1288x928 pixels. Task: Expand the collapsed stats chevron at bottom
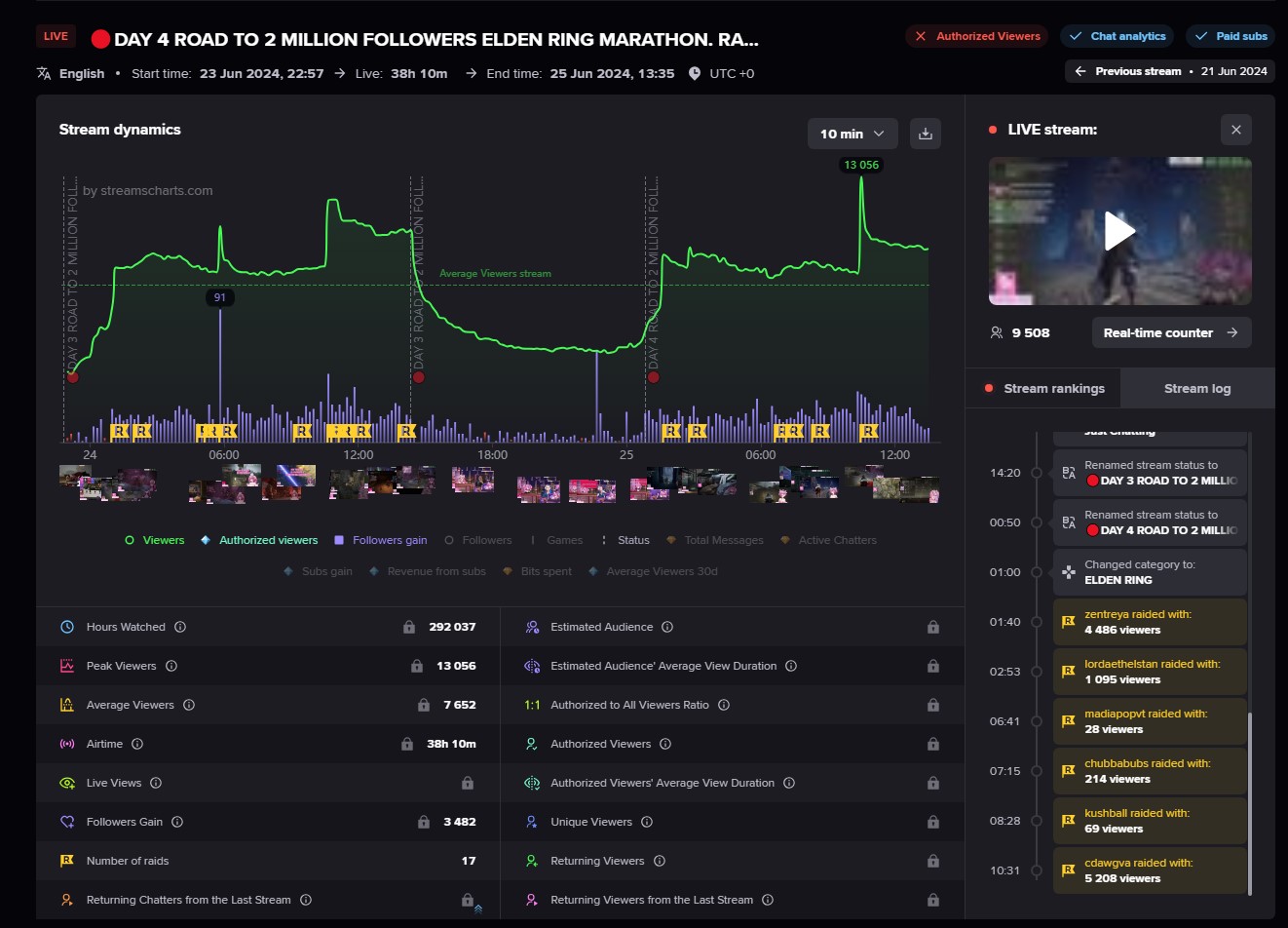click(x=478, y=909)
